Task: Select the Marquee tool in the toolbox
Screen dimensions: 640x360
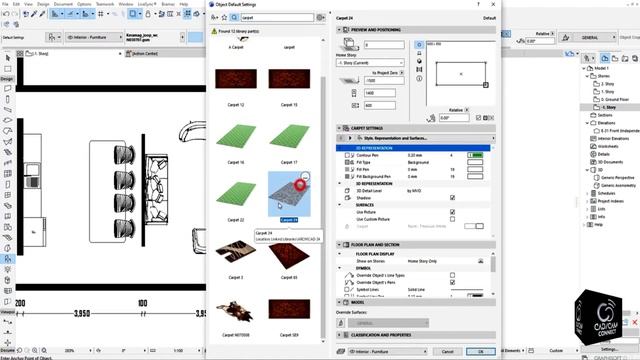Action: (x=8, y=69)
